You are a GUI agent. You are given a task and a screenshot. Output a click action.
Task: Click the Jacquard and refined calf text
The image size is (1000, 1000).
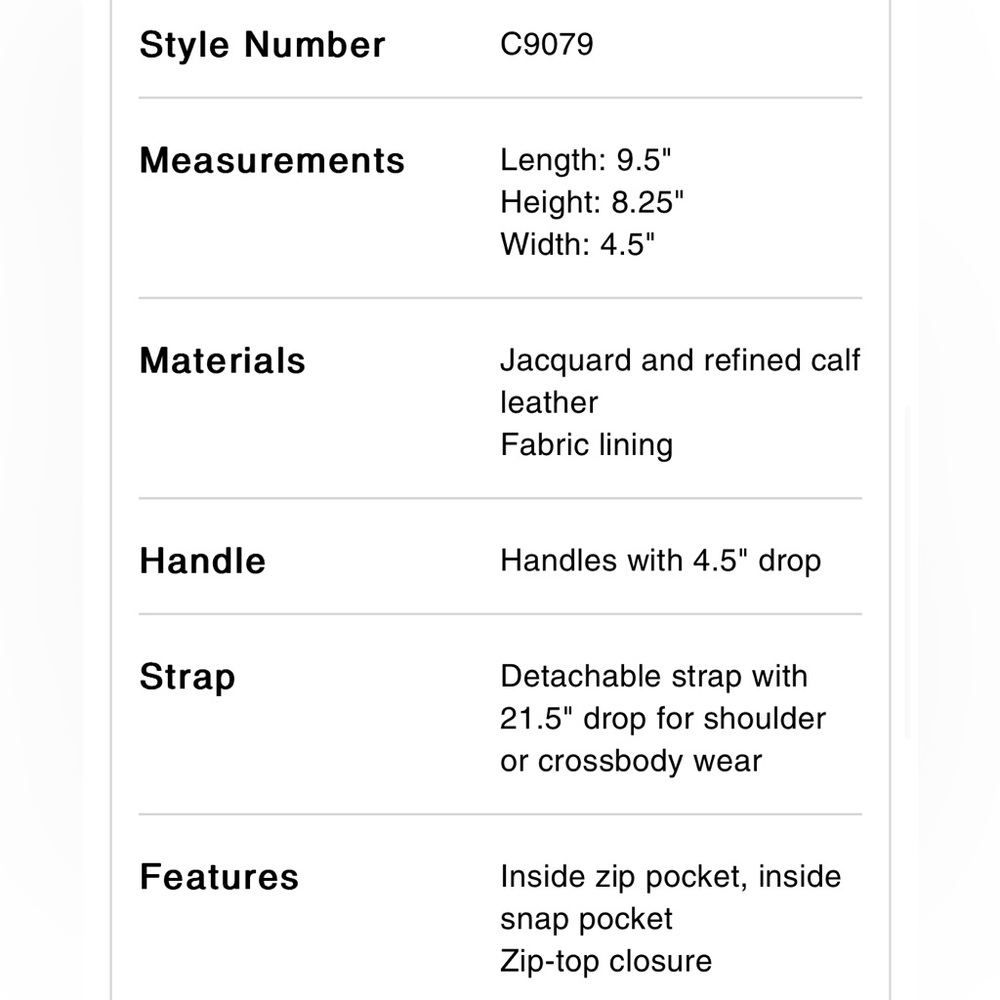click(680, 360)
